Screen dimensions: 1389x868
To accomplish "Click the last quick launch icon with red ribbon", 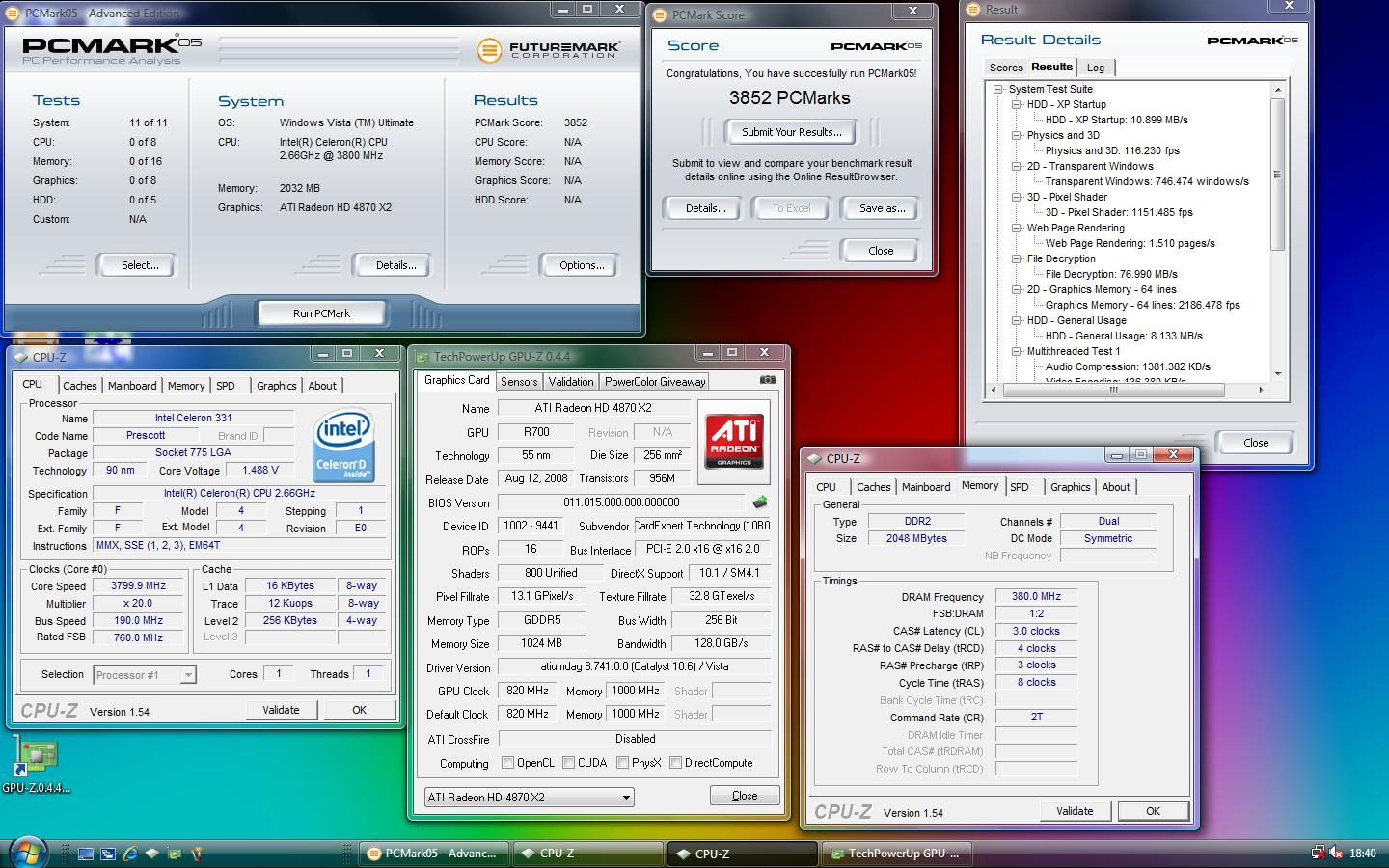I will [197, 854].
